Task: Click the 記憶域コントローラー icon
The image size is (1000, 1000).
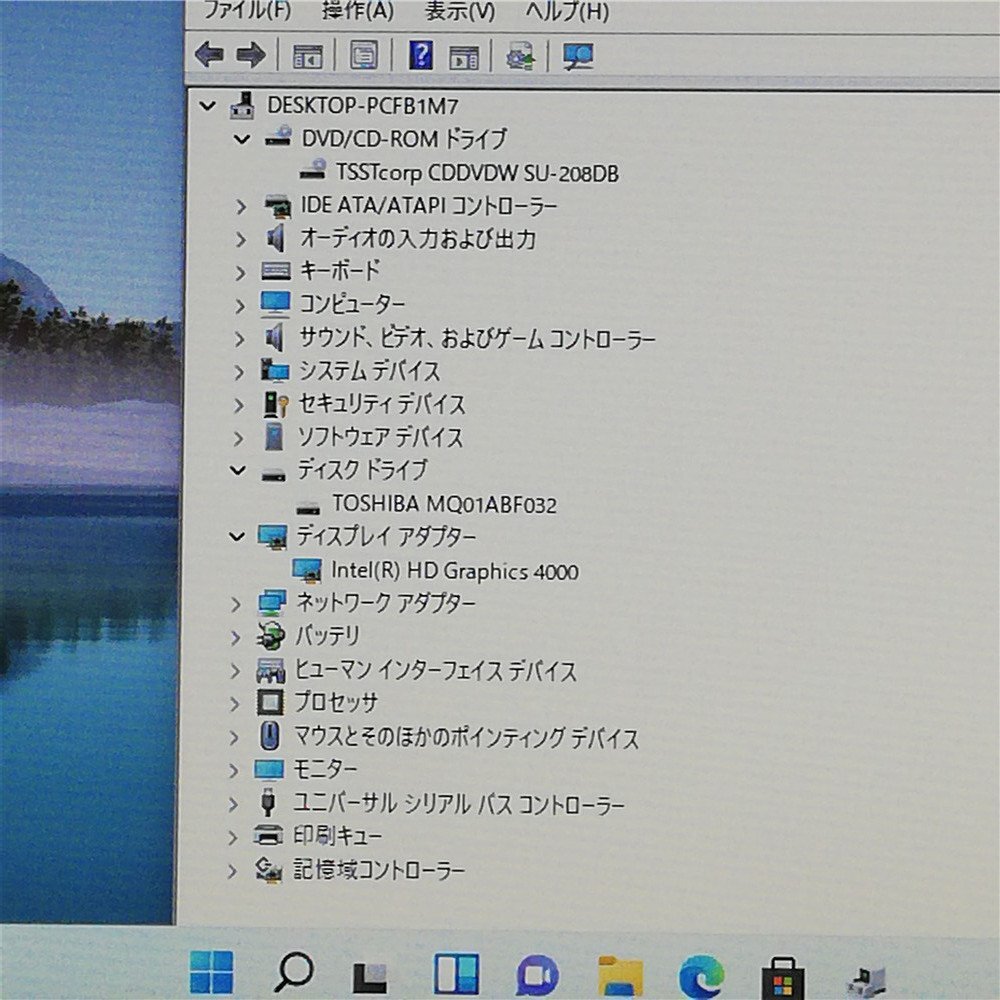Action: (x=268, y=869)
